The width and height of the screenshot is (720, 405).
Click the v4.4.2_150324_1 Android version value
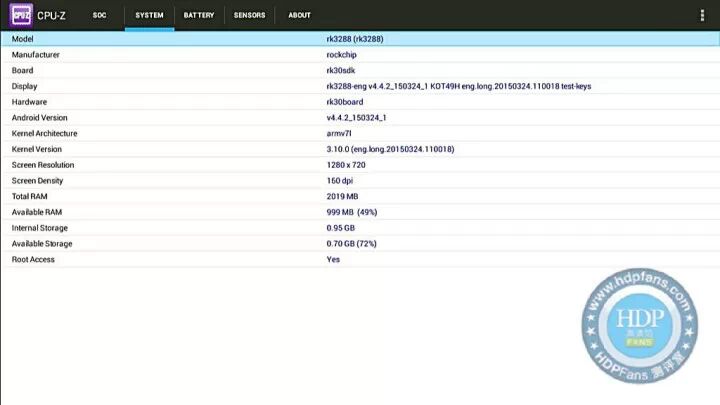point(356,118)
